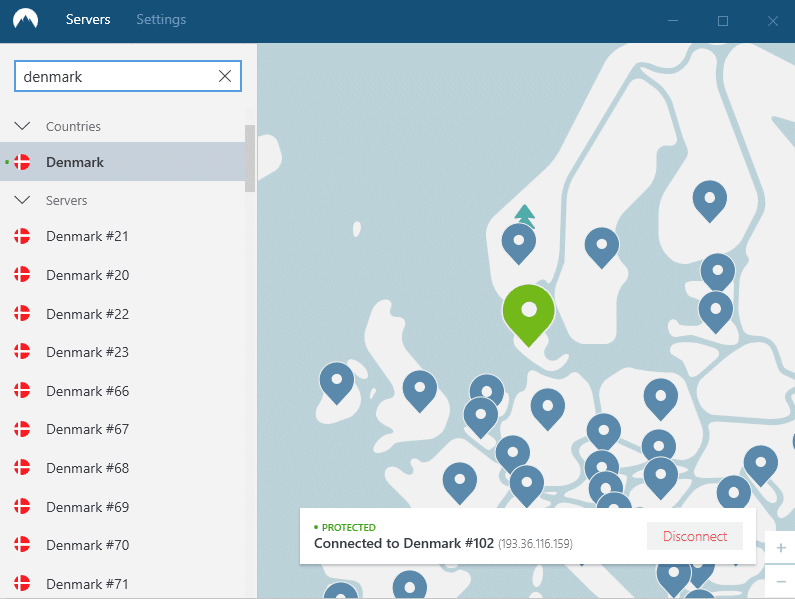Connect to Denmark #68 server
The width and height of the screenshot is (795, 599).
(x=123, y=468)
